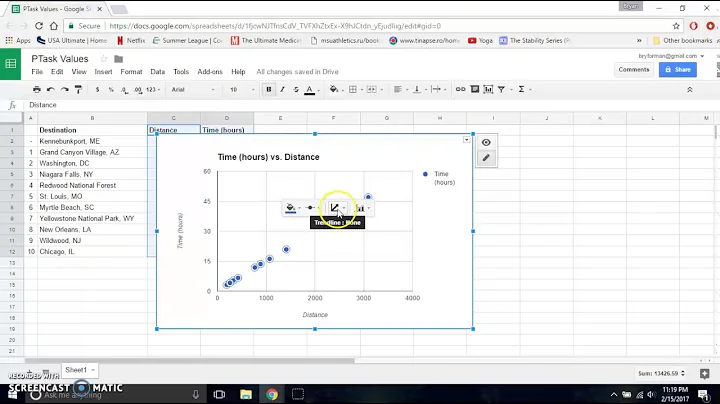This screenshot has height=404, width=720.
Task: Undo the last action
Action: 51,90
